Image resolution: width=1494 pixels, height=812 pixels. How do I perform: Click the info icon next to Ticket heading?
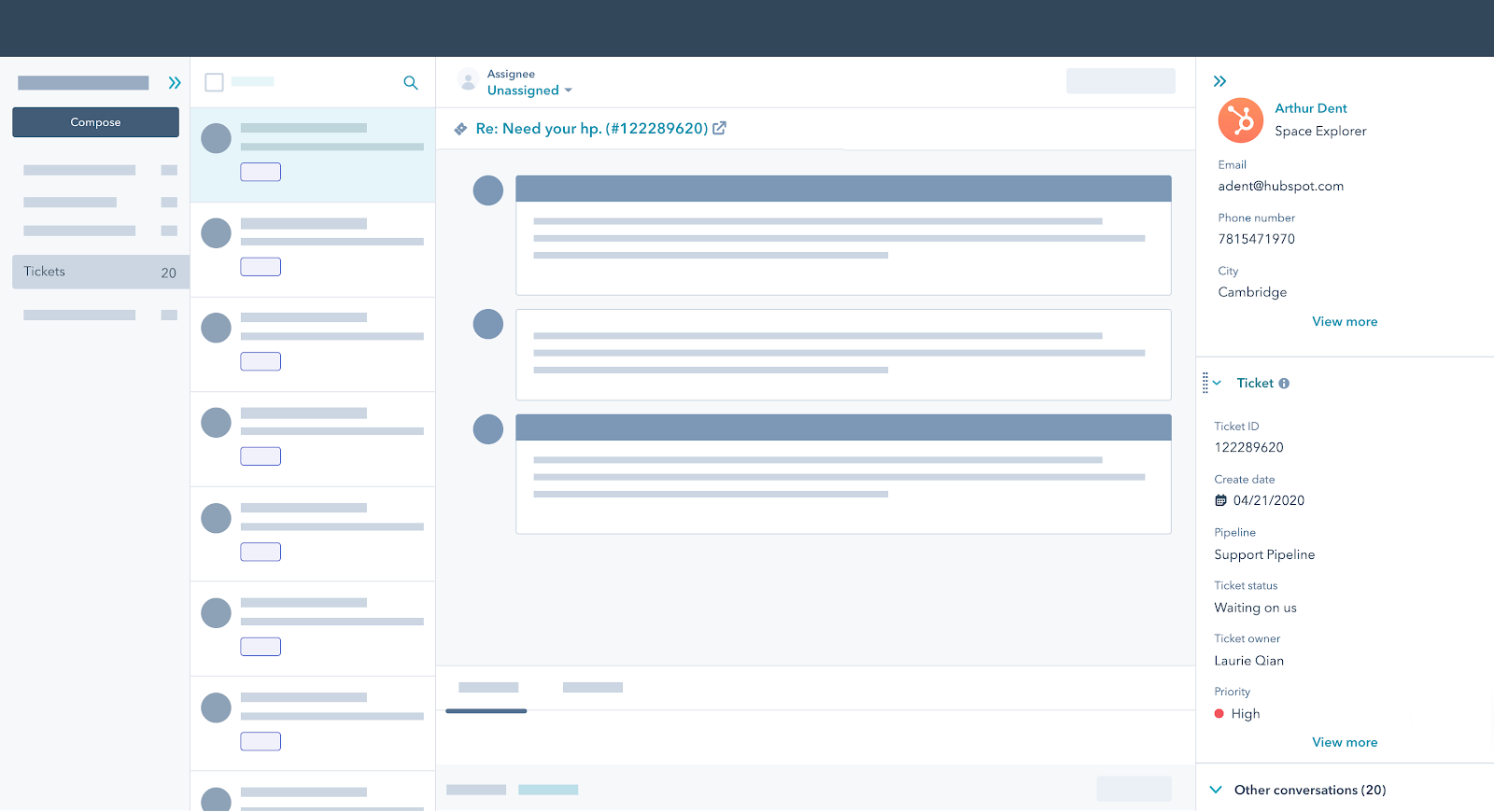(1284, 384)
